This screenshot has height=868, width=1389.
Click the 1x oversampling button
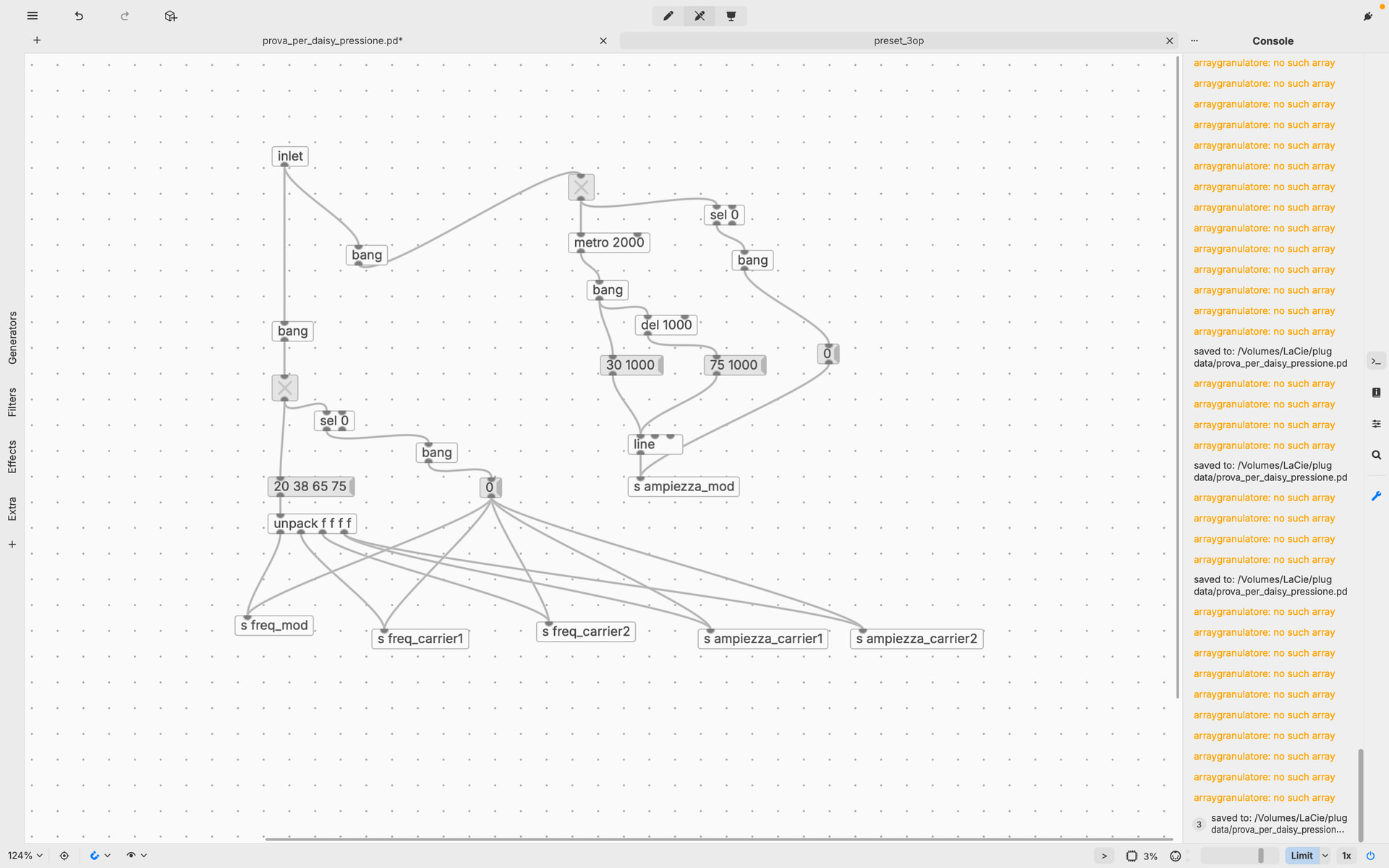(1346, 856)
